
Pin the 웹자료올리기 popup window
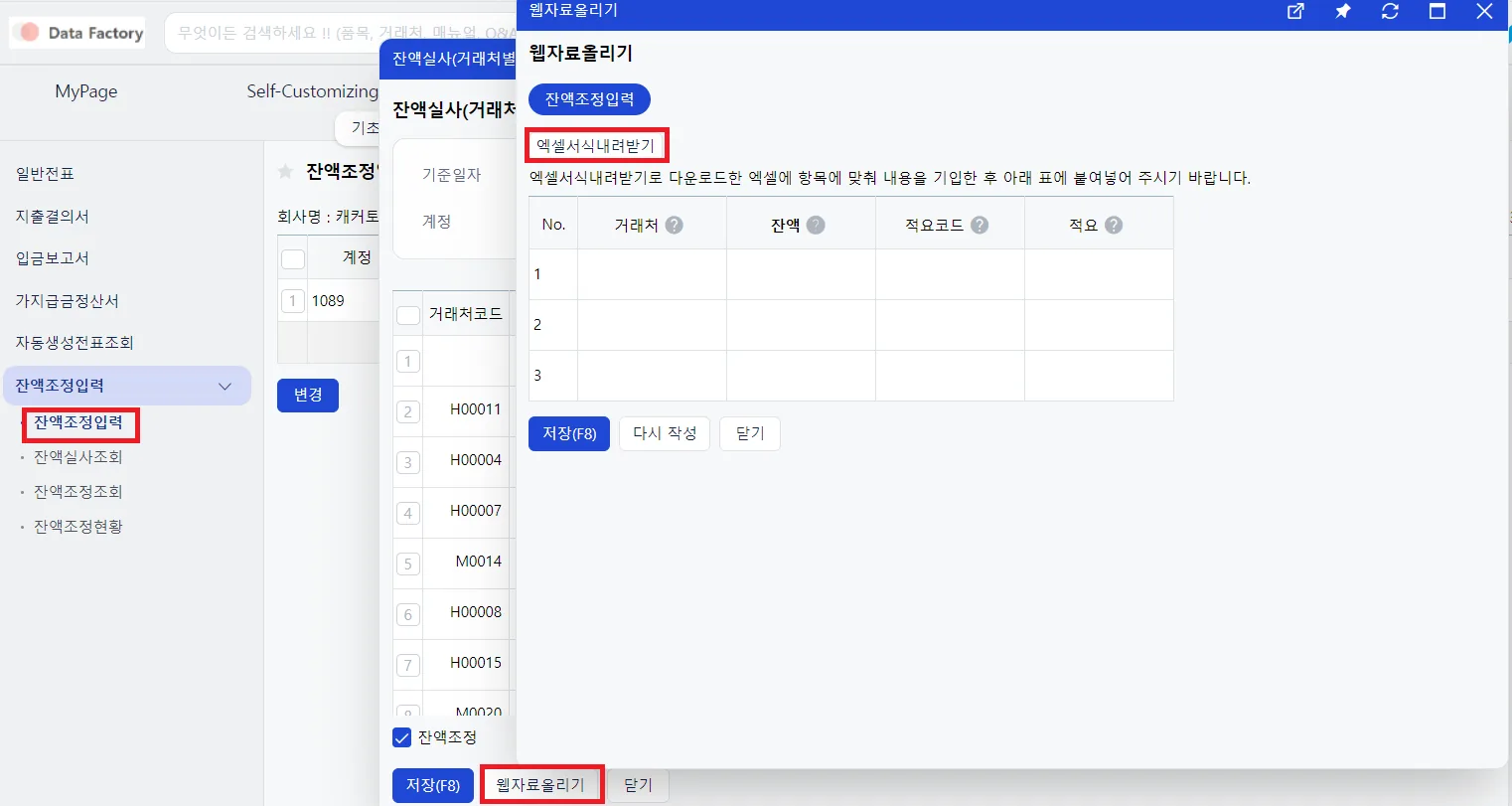tap(1342, 12)
